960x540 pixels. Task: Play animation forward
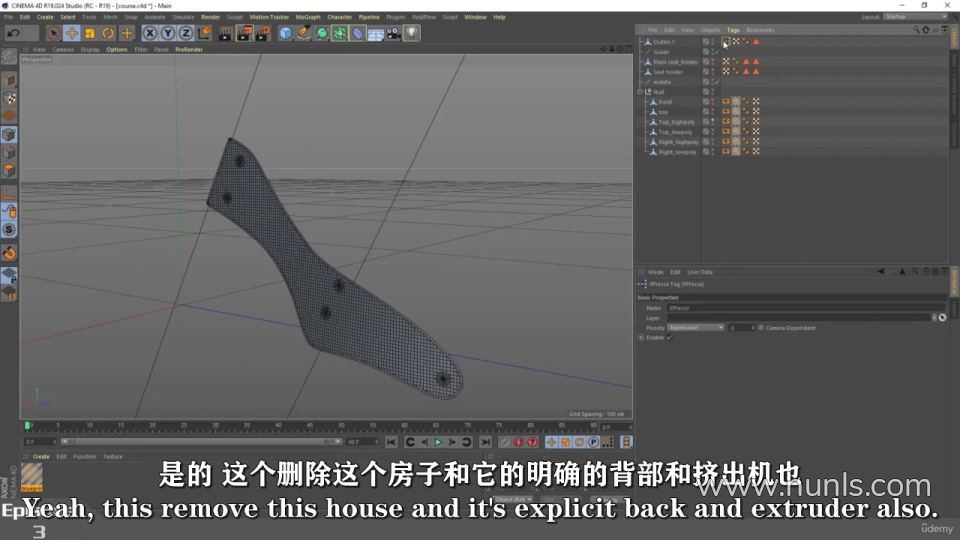438,442
